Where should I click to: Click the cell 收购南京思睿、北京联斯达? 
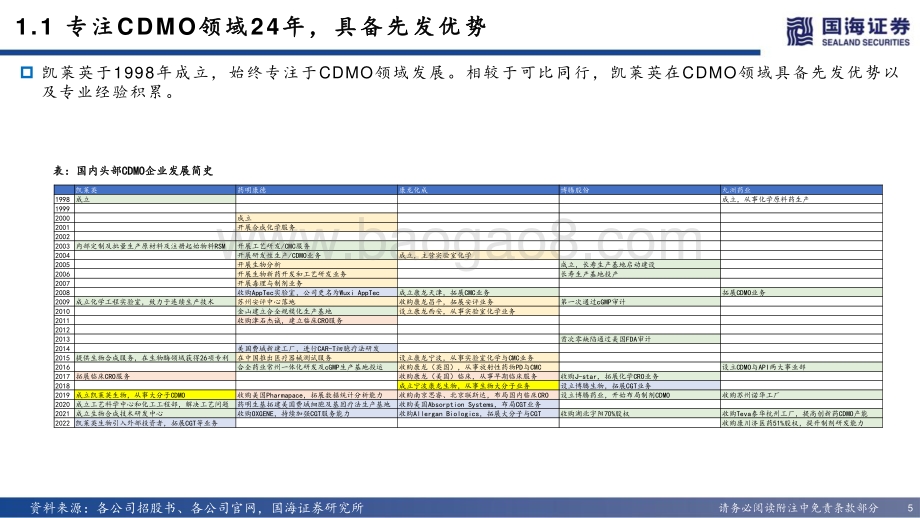(x=478, y=395)
